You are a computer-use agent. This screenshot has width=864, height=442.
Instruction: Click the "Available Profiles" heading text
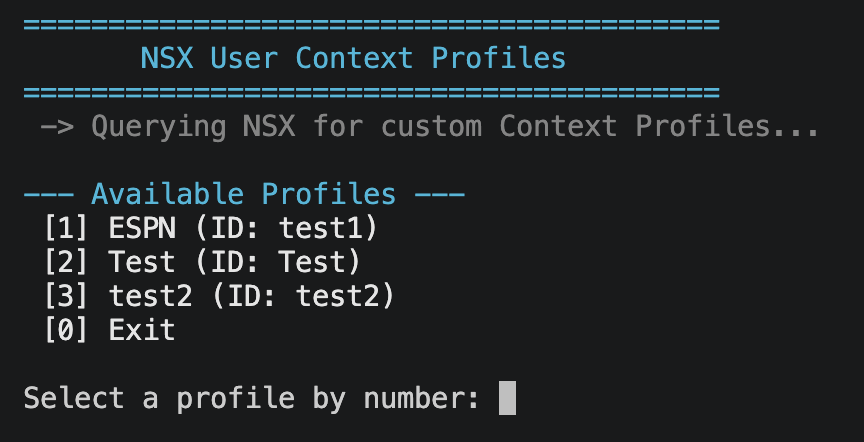(x=243, y=193)
